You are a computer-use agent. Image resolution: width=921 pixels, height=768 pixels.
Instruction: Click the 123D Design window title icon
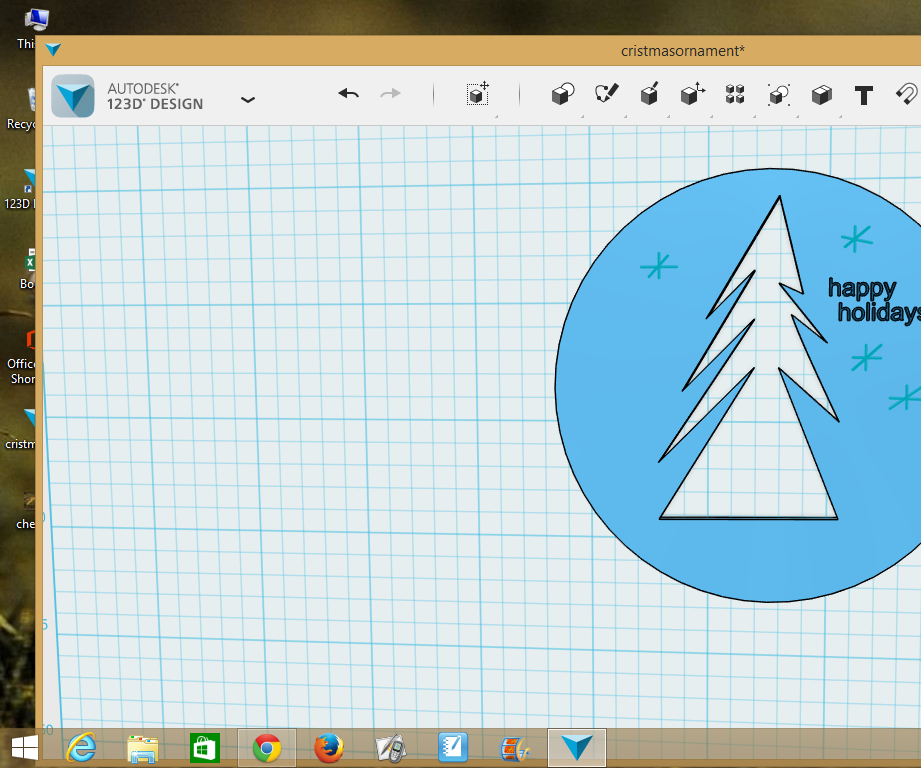[x=53, y=50]
